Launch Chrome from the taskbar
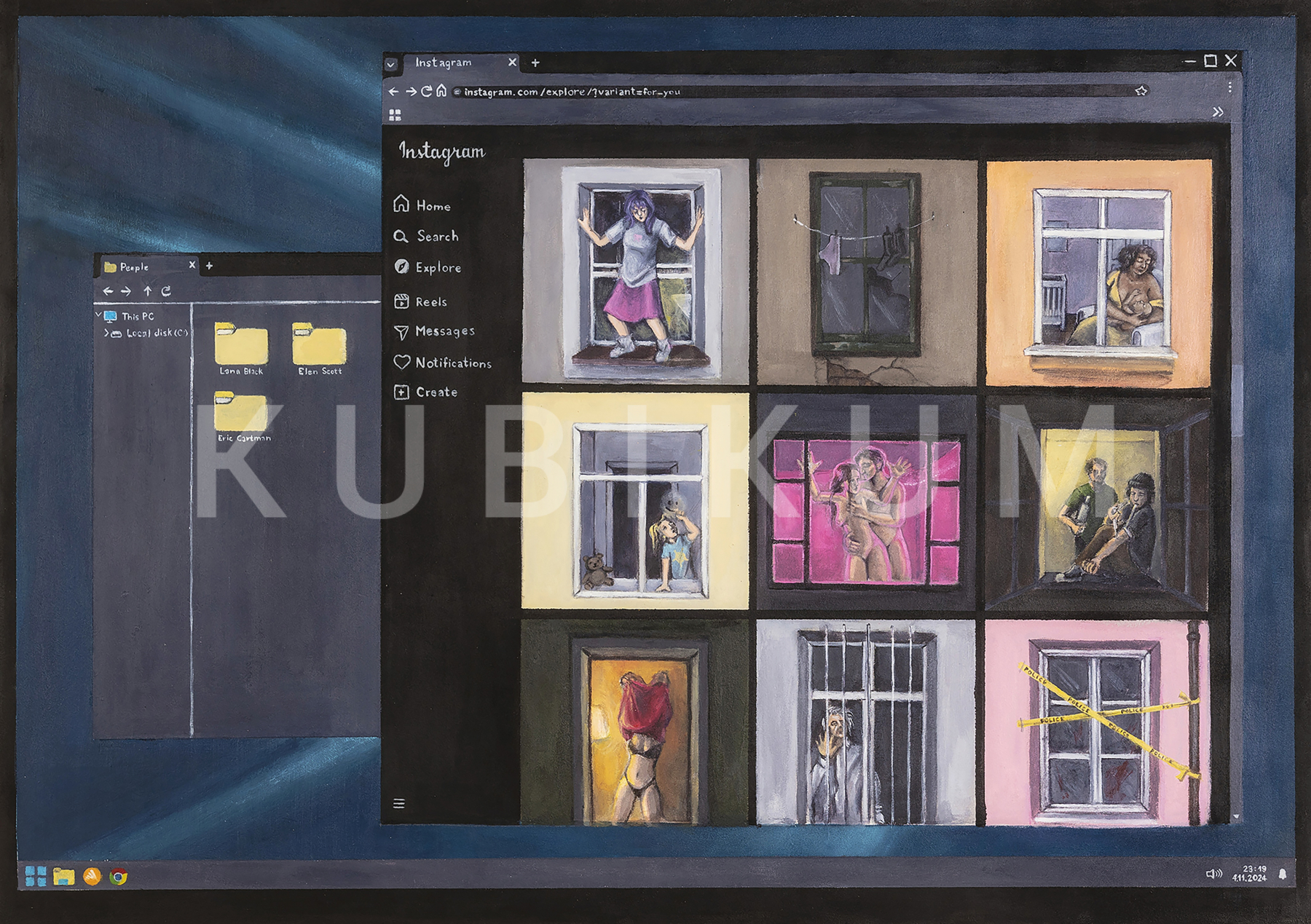The height and width of the screenshot is (924, 1311). 119,877
